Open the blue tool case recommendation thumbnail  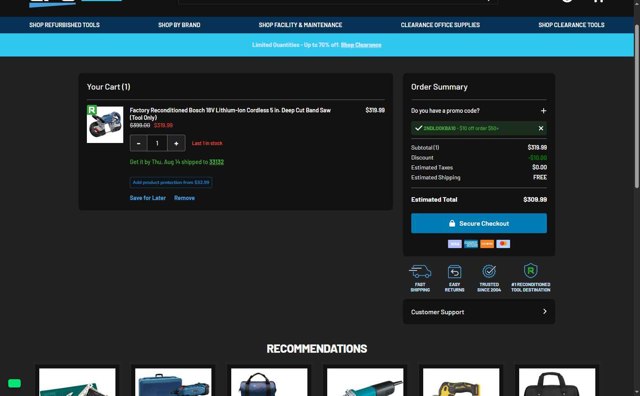[x=173, y=382]
